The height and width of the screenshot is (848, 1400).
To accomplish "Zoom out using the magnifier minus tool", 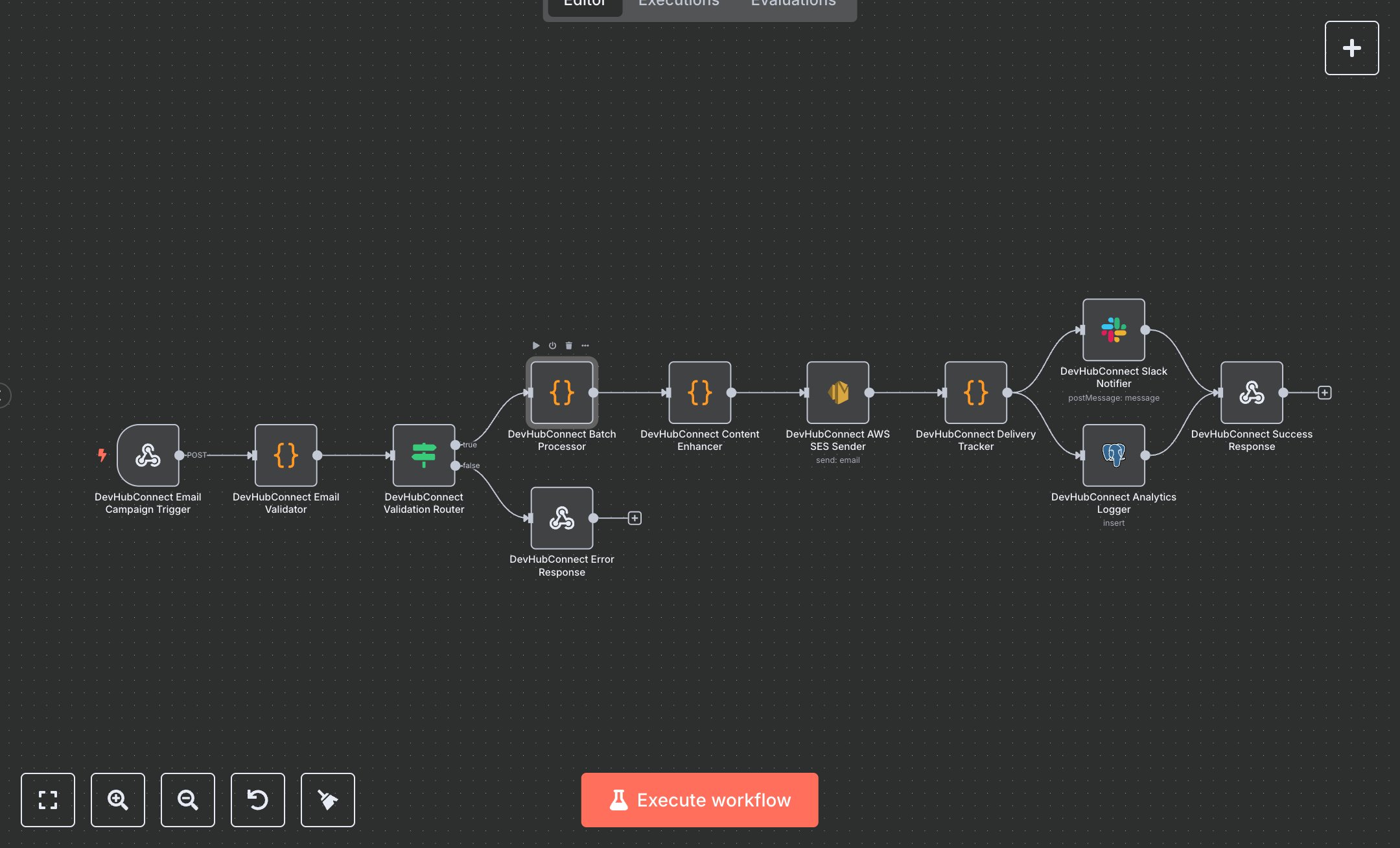I will click(x=188, y=800).
